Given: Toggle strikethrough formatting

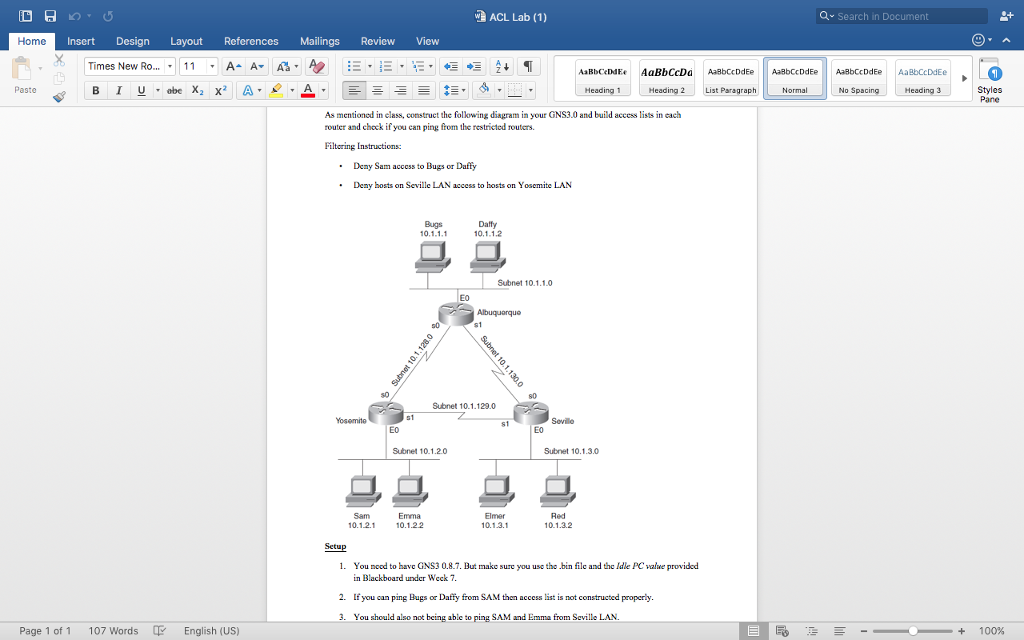Looking at the screenshot, I should [x=174, y=90].
